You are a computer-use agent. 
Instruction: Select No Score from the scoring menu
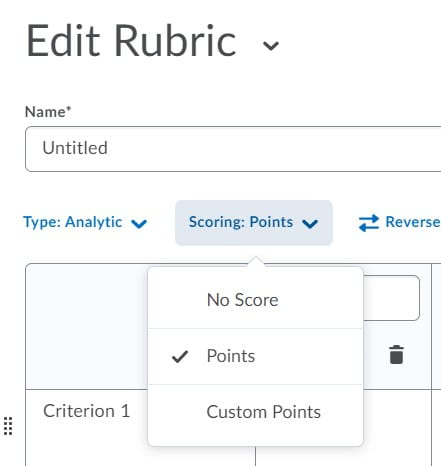point(255,300)
